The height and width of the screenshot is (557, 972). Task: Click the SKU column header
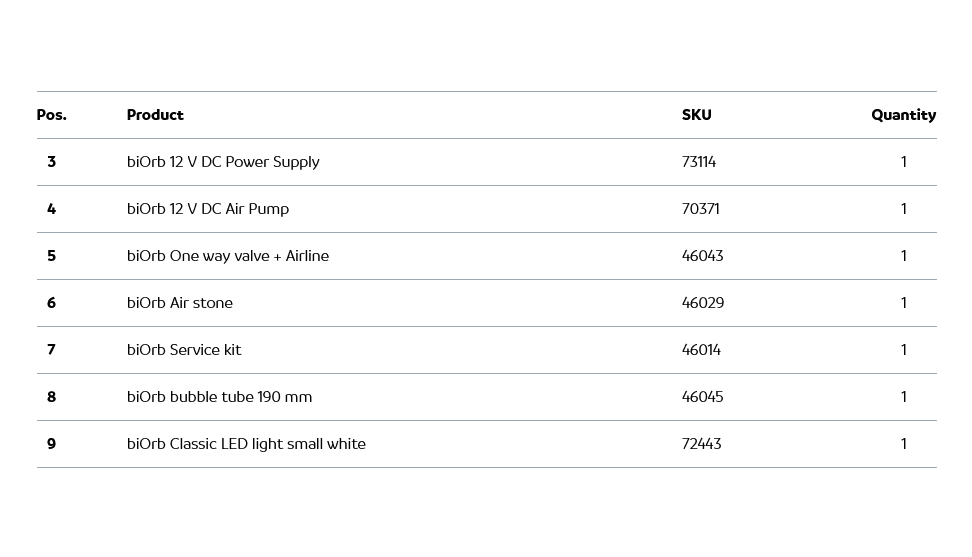(x=696, y=115)
